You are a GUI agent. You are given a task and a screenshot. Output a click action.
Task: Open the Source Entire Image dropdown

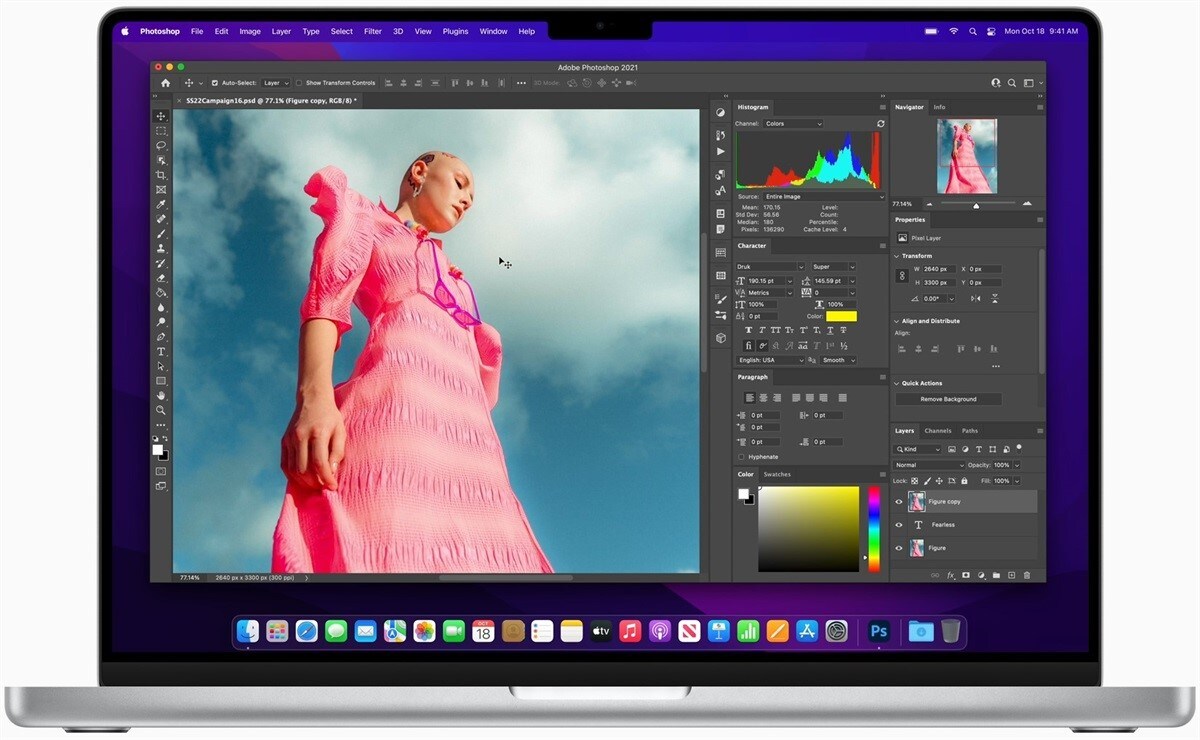tap(823, 197)
